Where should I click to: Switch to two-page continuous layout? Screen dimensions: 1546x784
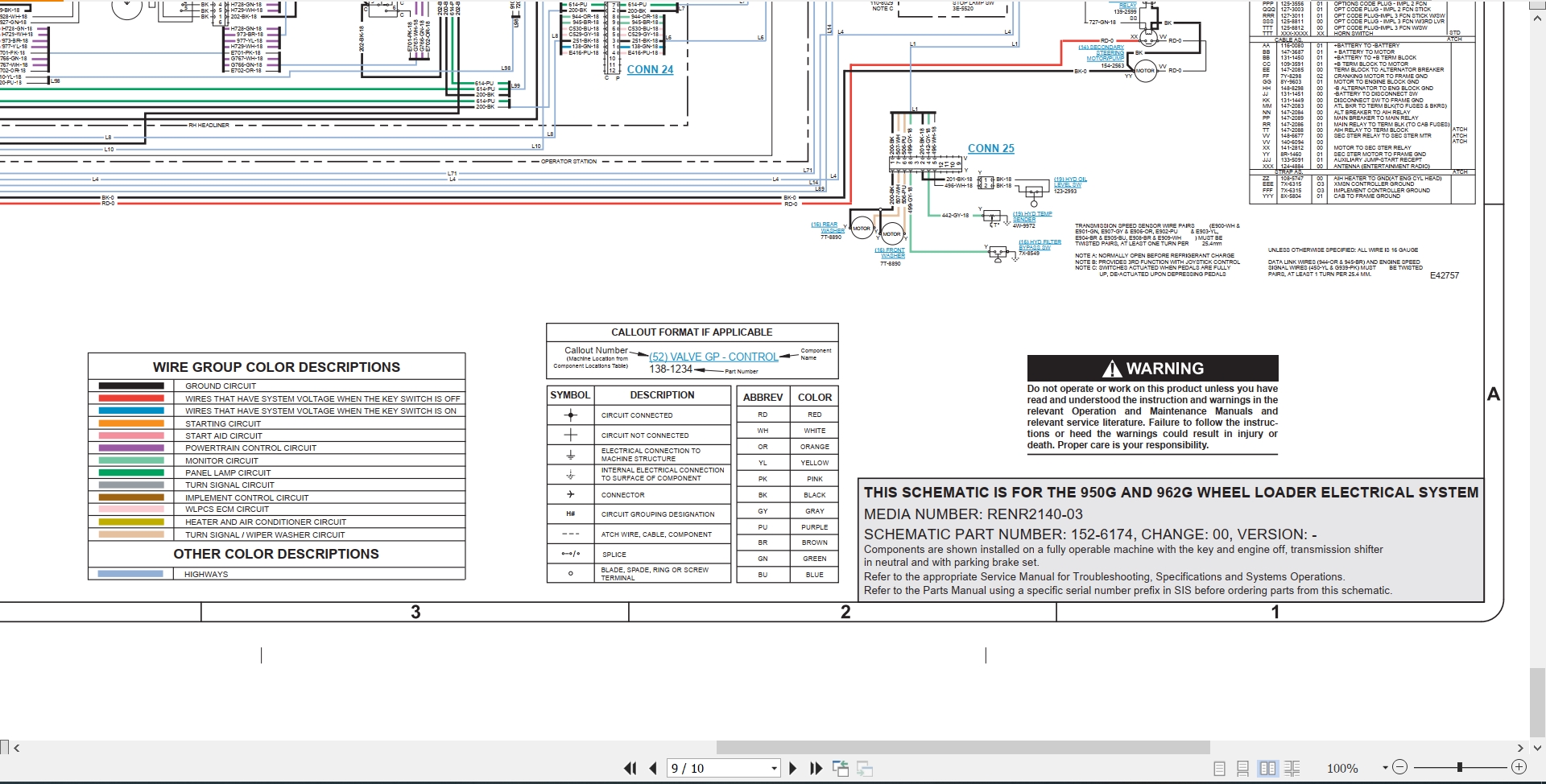pos(1292,769)
